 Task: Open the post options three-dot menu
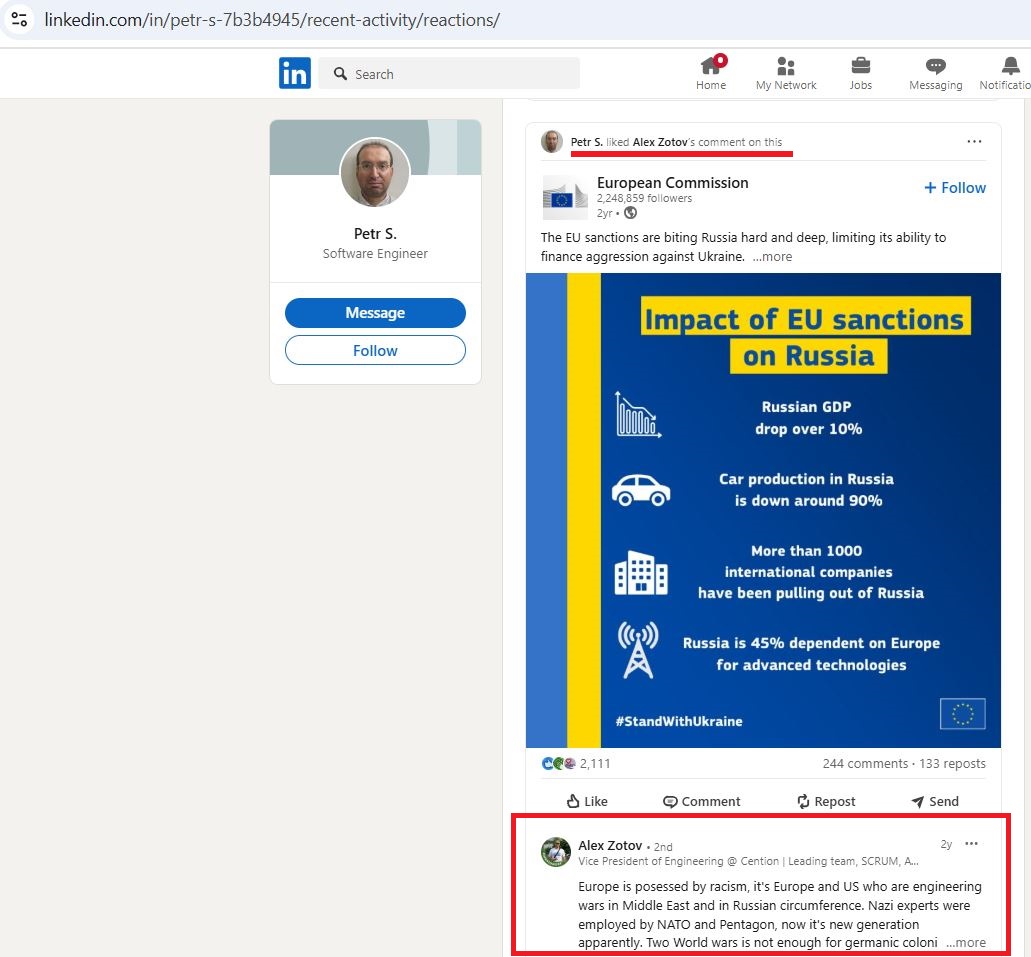coord(974,141)
